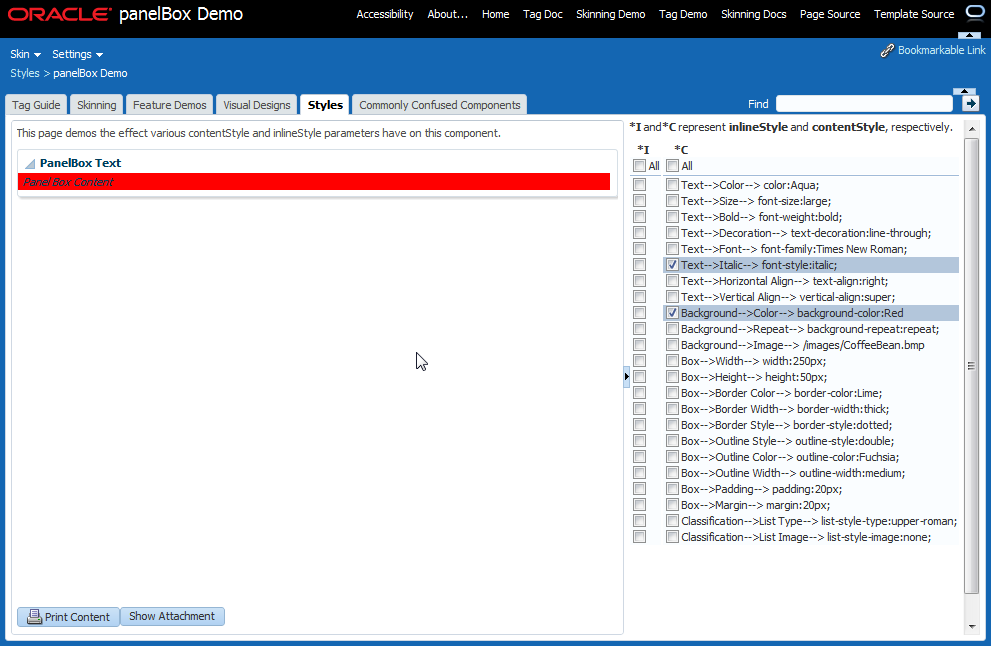
Task: Click the scrollbar down arrow
Action: pos(972,627)
